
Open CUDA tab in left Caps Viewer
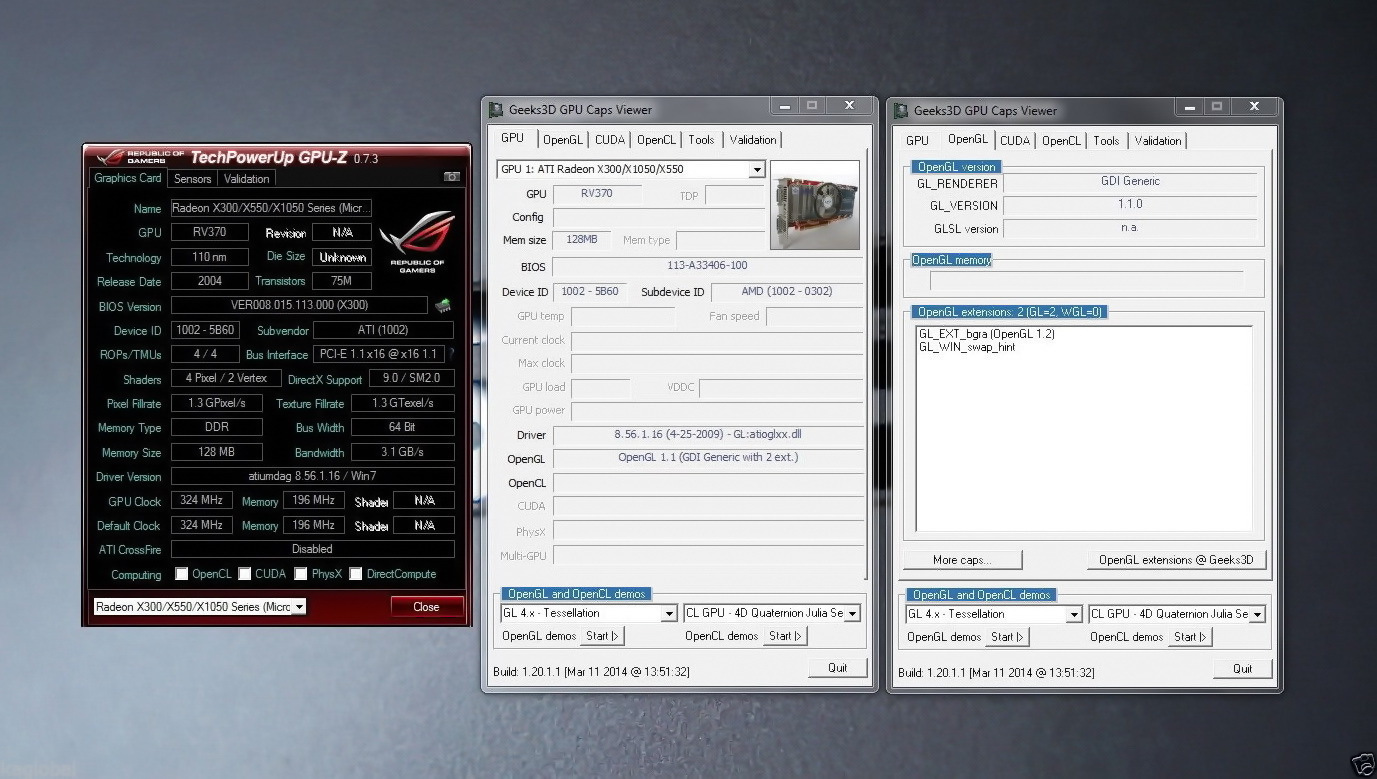coord(610,140)
